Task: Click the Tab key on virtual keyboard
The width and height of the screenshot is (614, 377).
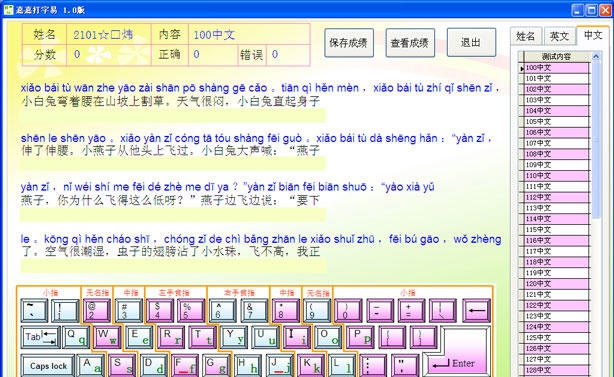Action: point(40,337)
